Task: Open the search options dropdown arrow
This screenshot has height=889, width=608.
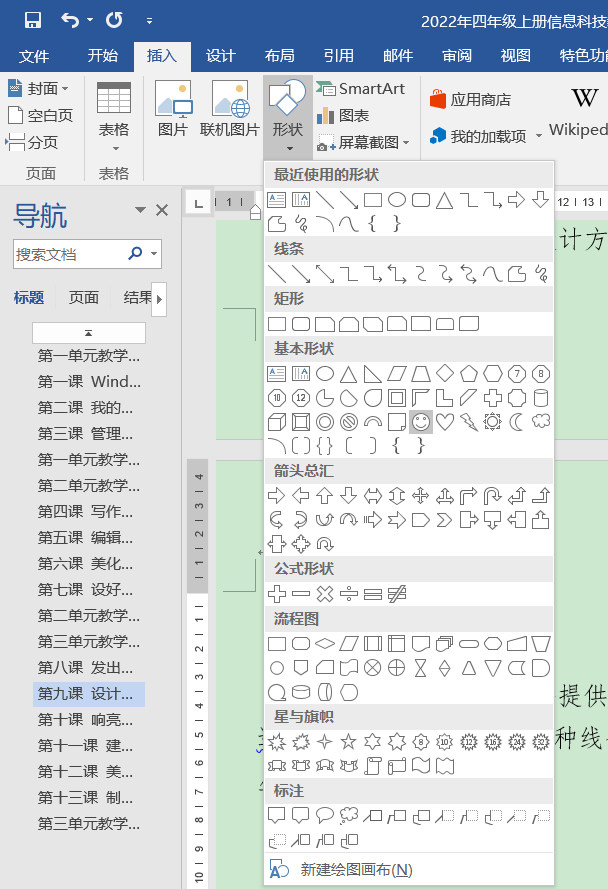Action: point(154,254)
